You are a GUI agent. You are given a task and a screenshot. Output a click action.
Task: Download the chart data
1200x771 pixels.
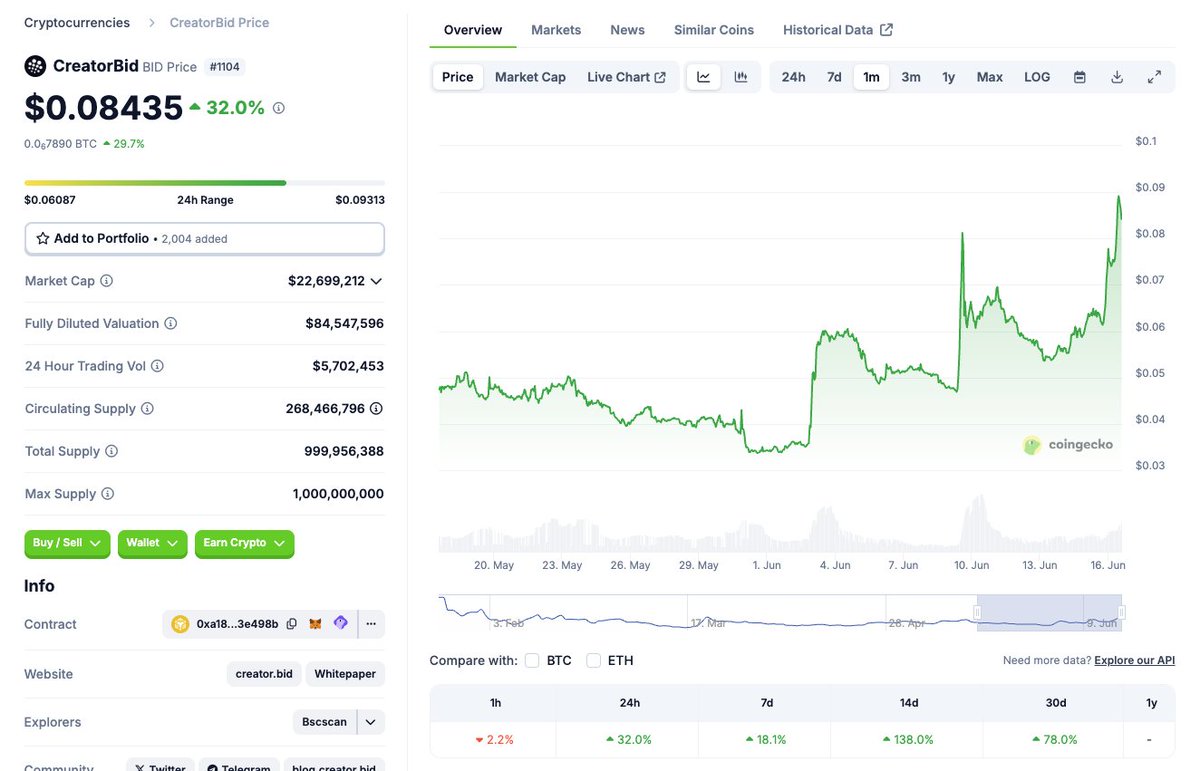(x=1117, y=77)
